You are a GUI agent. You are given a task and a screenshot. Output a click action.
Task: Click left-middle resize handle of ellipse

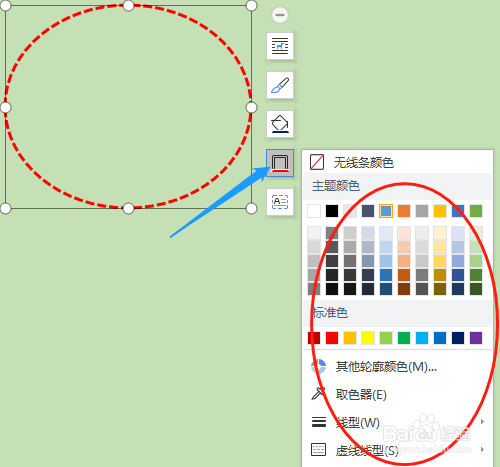click(5, 107)
